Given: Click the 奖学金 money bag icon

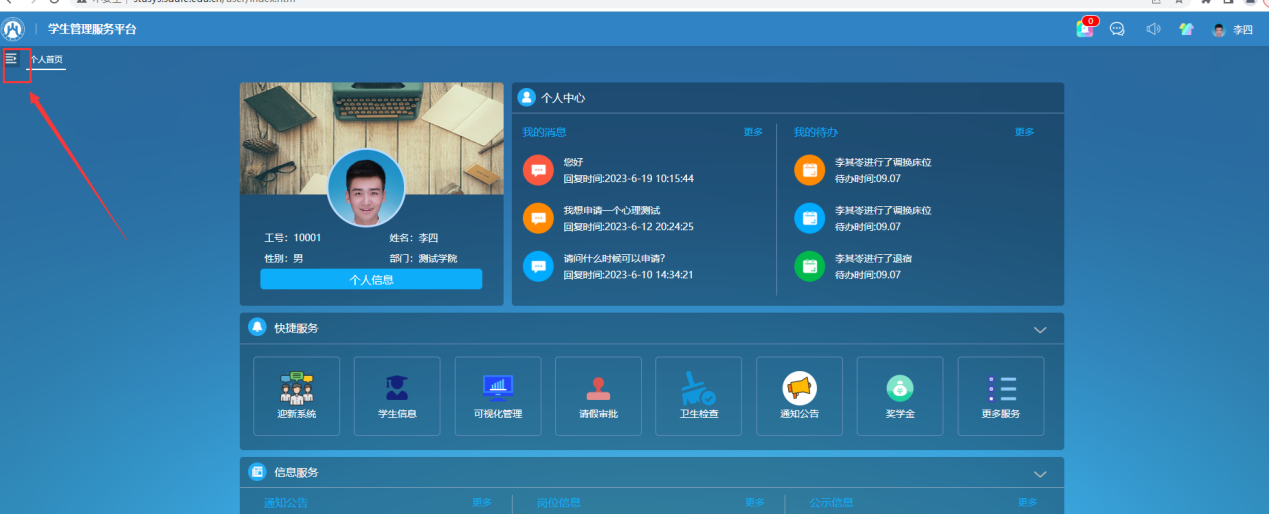Looking at the screenshot, I should coord(899,388).
